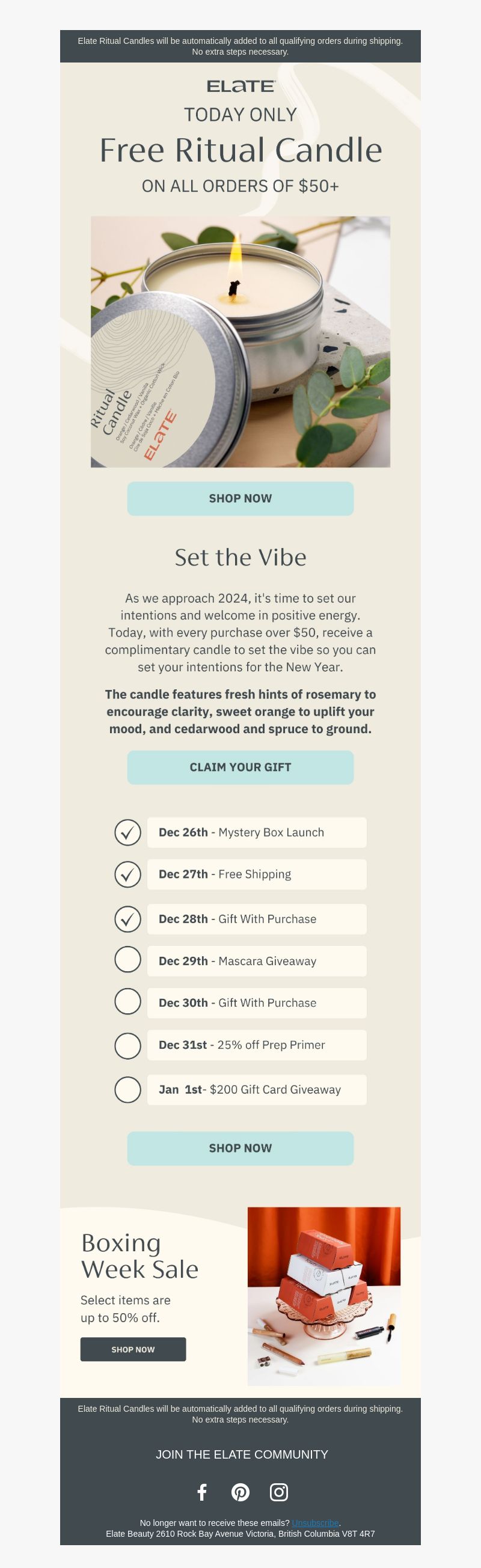Click the checkmark circle beside Dec 27th
The width and height of the screenshot is (481, 1568).
(x=128, y=874)
